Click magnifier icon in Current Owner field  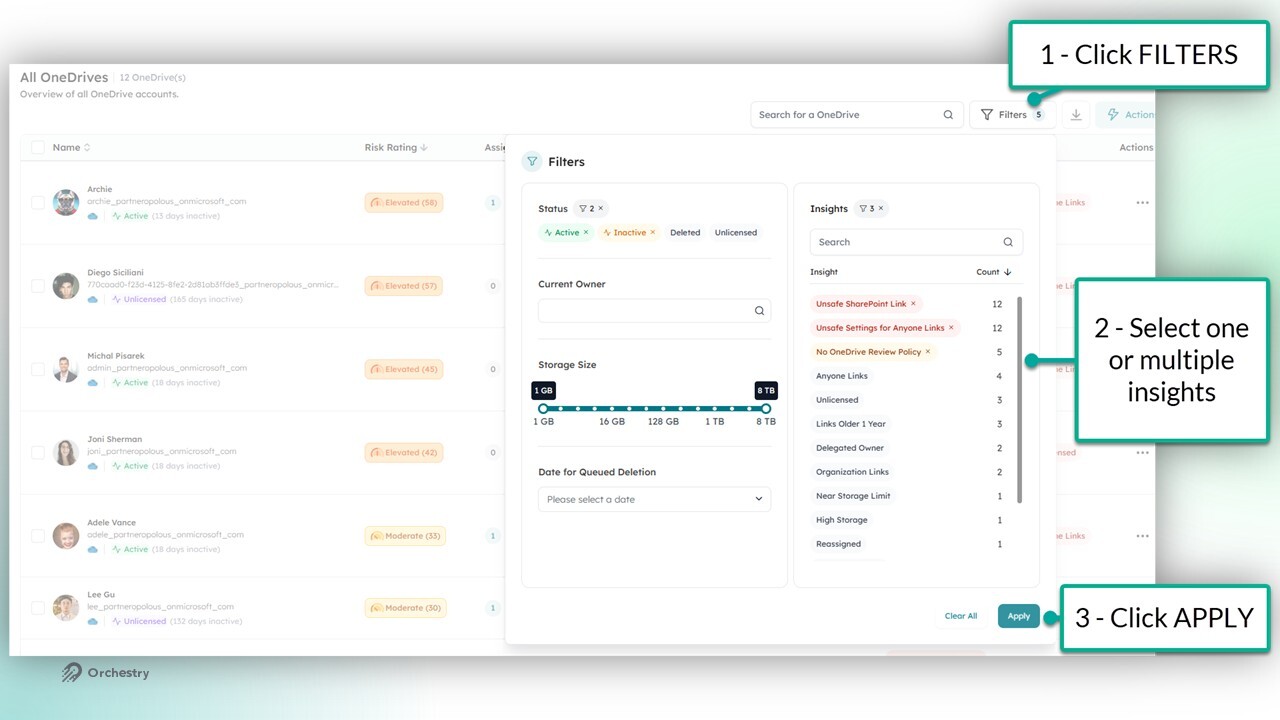[x=759, y=311]
